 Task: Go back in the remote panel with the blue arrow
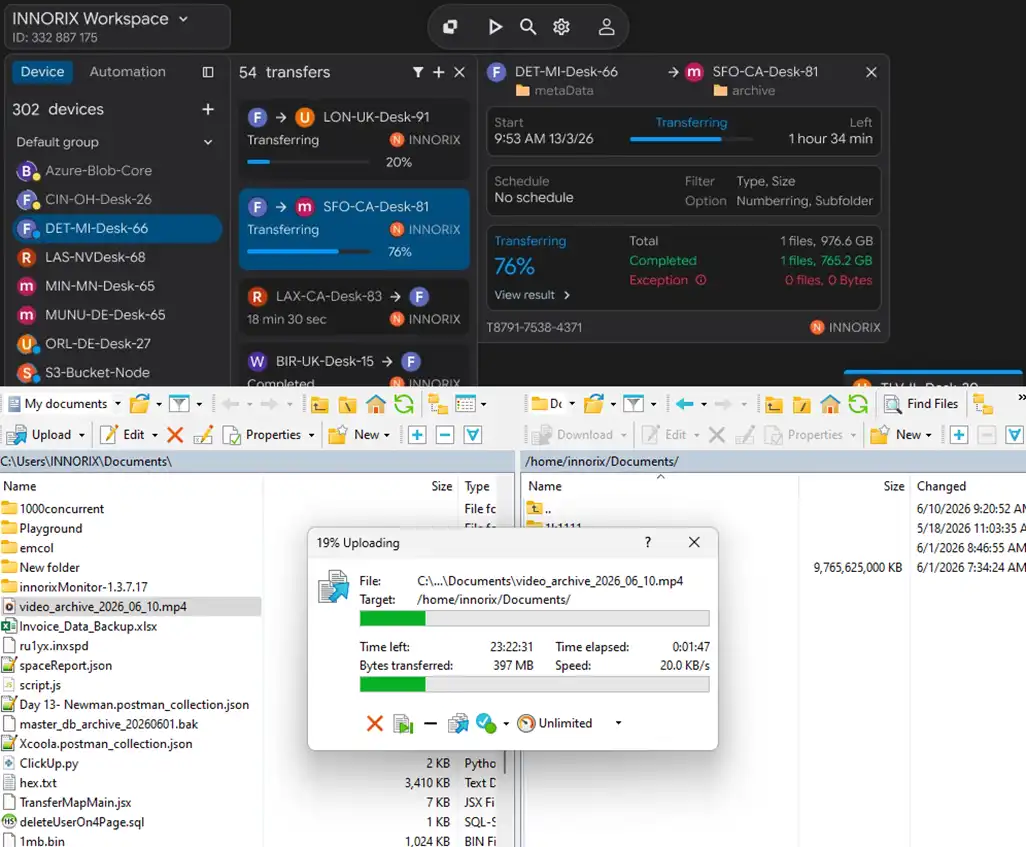[x=684, y=404]
